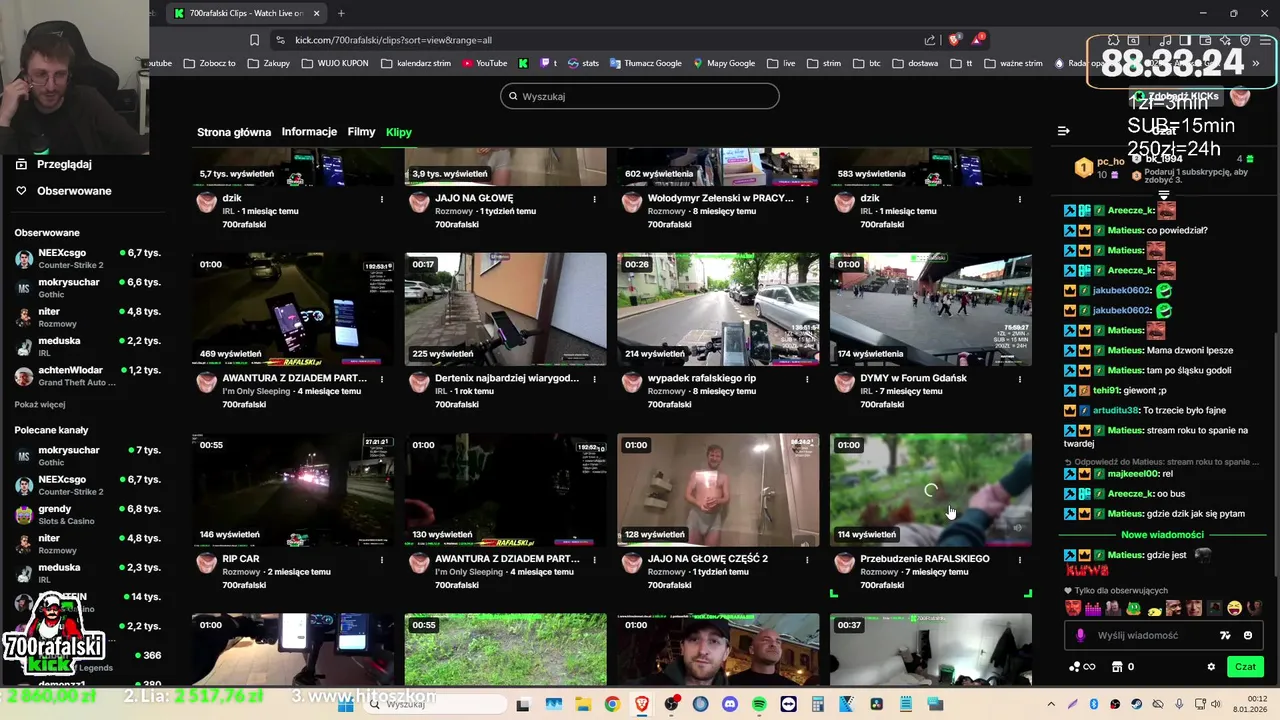Click the share icon in address bar
Screen dimensions: 1280x720
930,40
